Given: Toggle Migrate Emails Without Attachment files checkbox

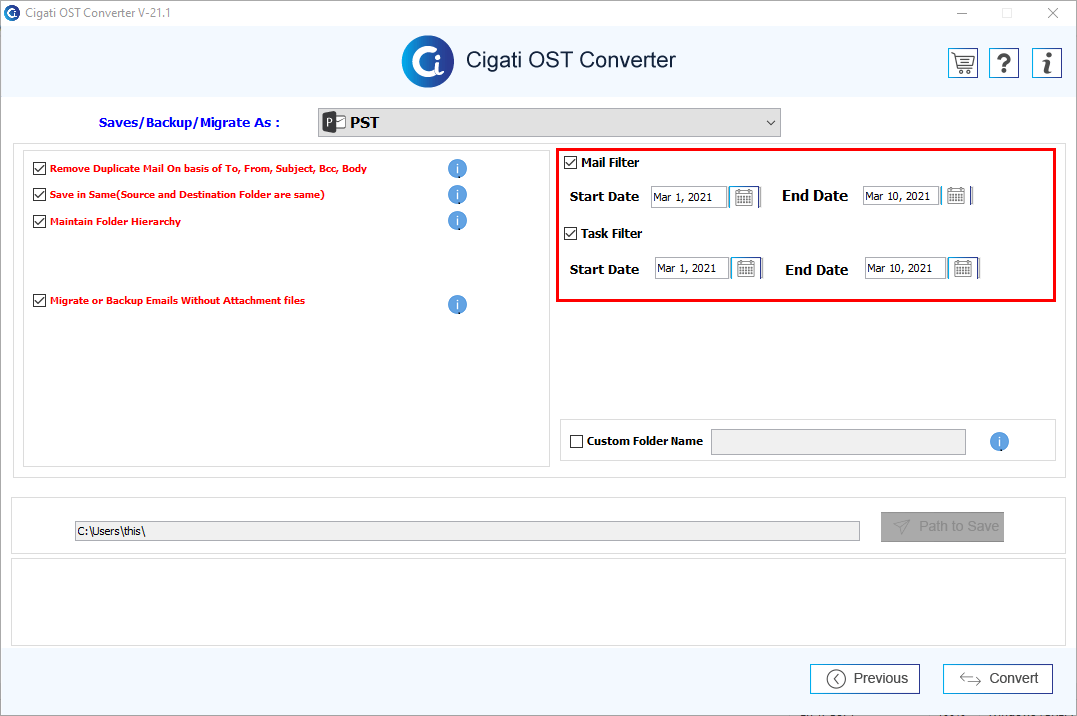Looking at the screenshot, I should [39, 300].
